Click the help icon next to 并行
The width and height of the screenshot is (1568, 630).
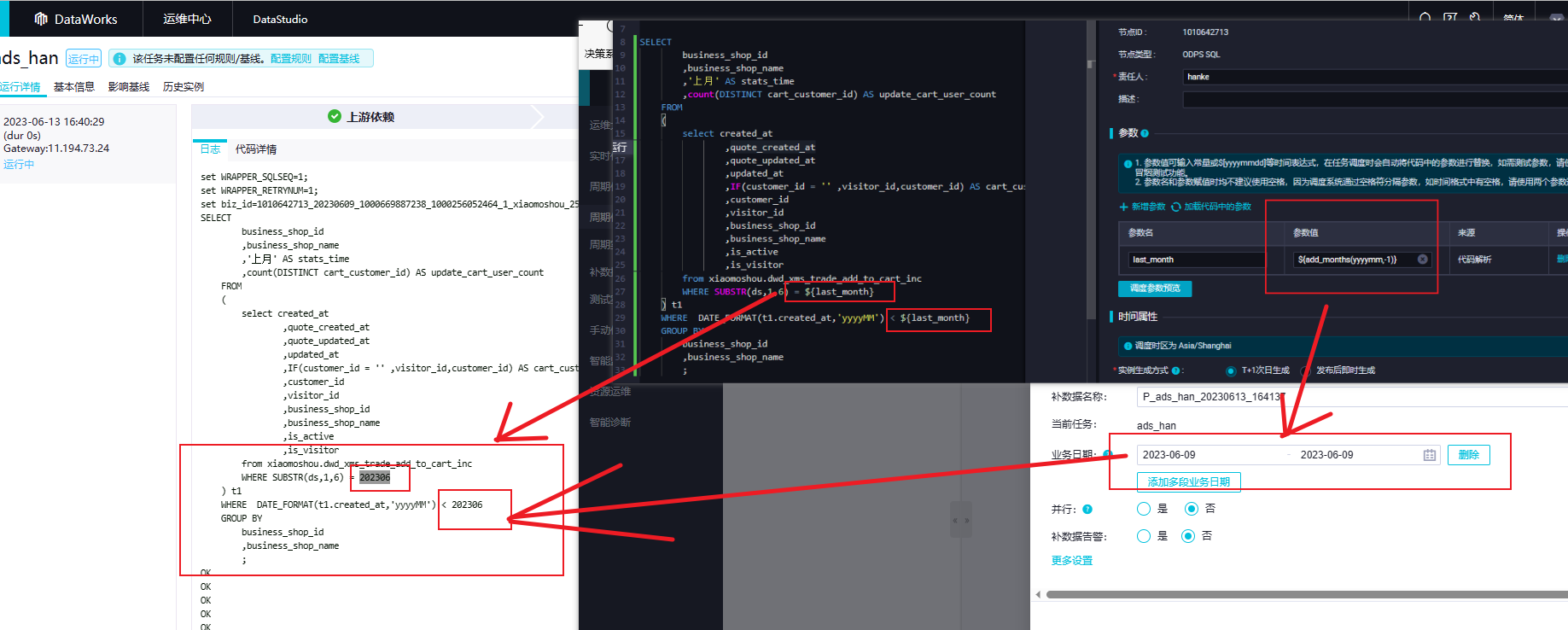(1087, 509)
